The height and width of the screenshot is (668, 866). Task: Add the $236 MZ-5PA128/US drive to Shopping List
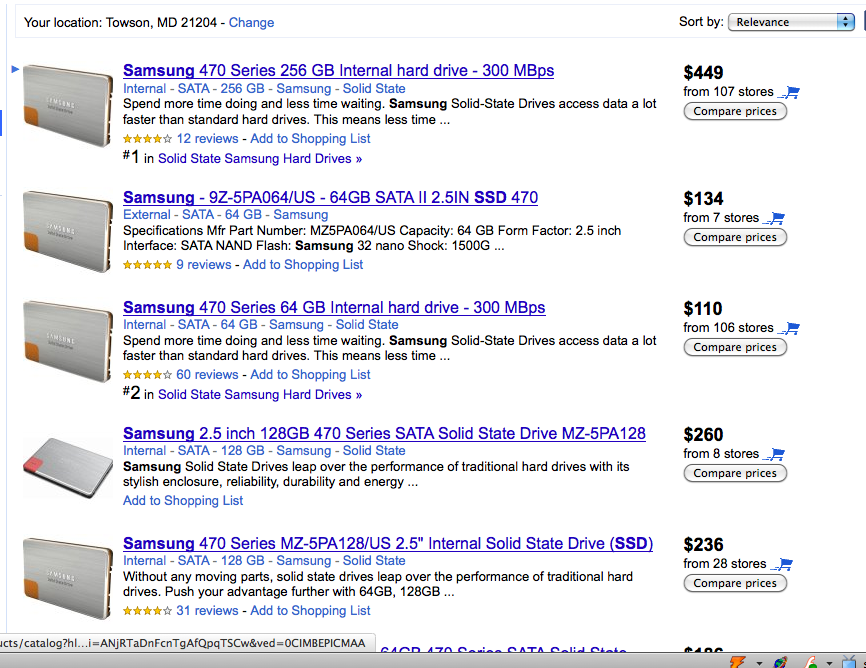point(310,611)
